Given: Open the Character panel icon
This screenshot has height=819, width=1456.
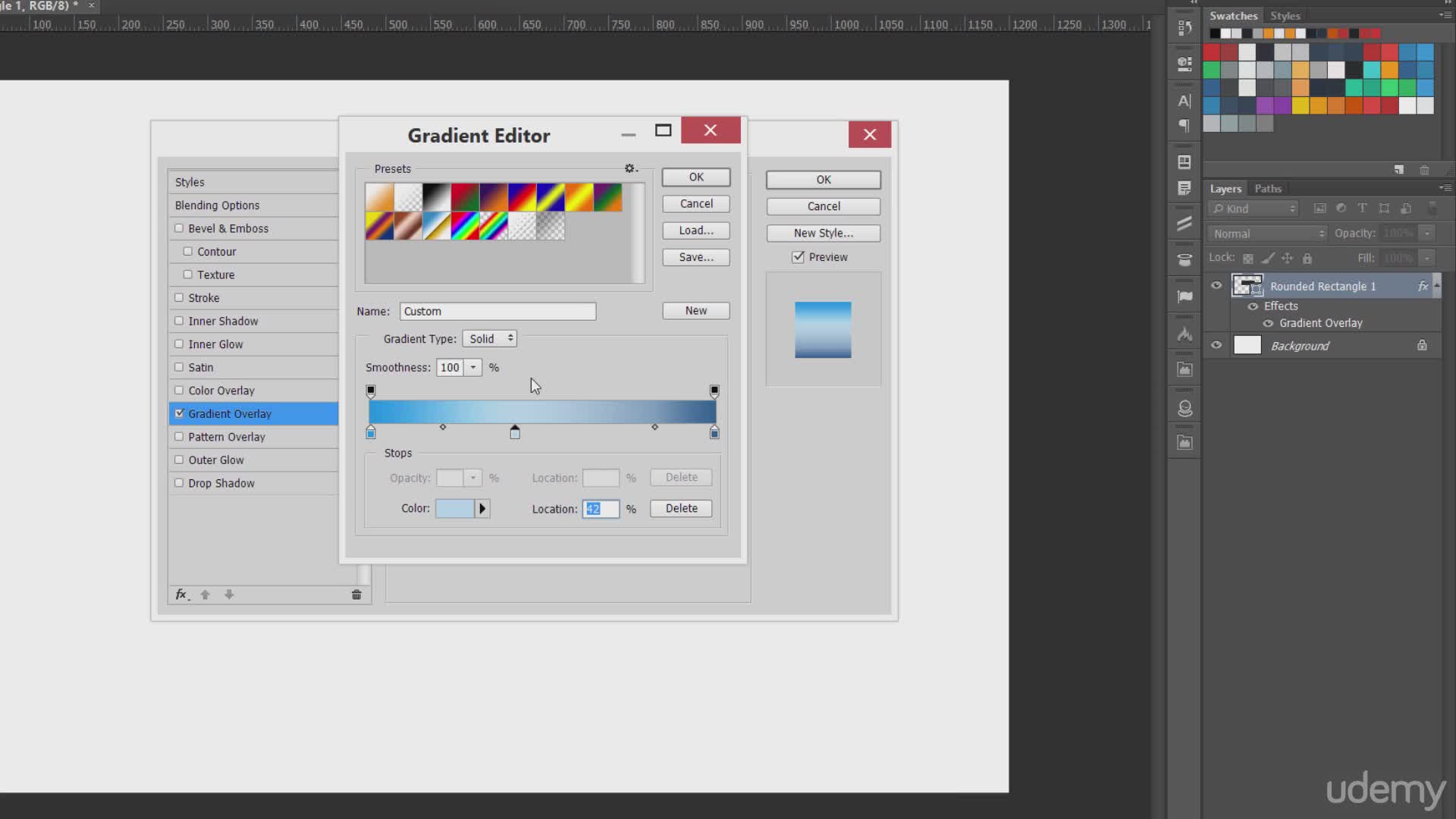Looking at the screenshot, I should point(1185,101).
